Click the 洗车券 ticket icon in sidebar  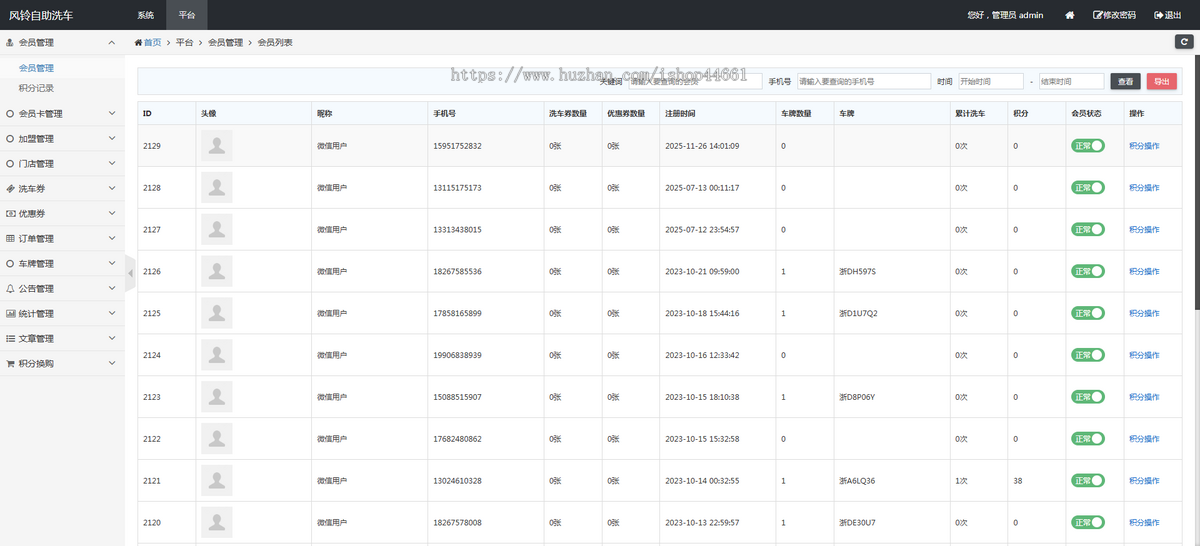click(x=10, y=188)
